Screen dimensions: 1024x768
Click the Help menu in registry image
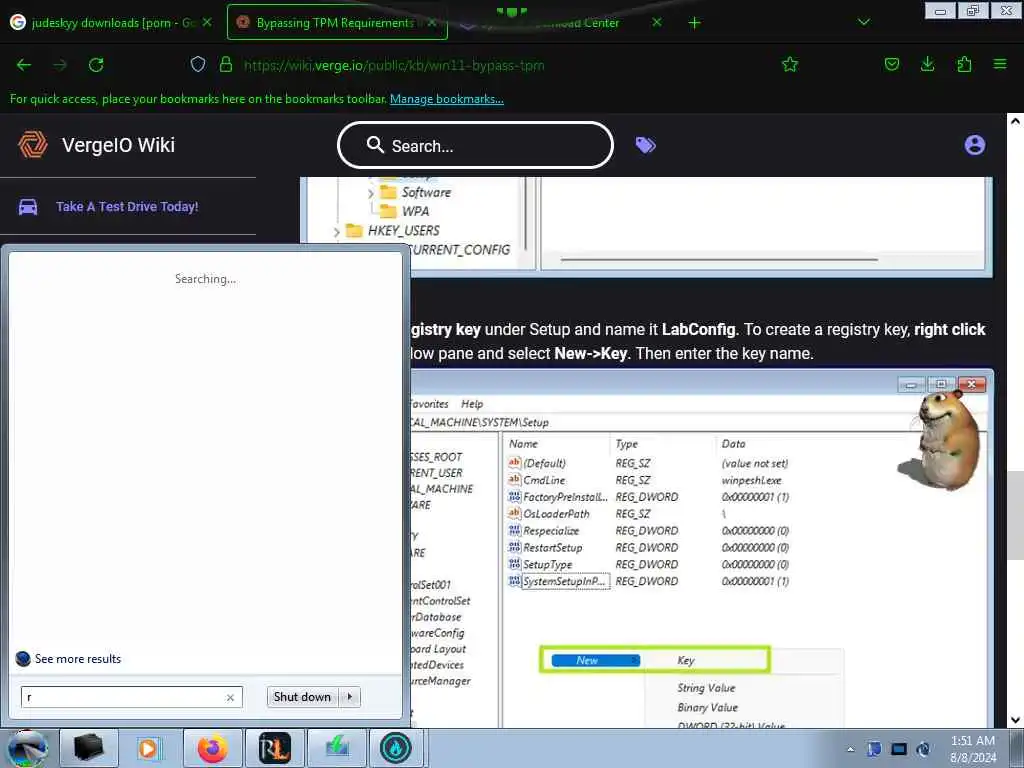point(472,404)
